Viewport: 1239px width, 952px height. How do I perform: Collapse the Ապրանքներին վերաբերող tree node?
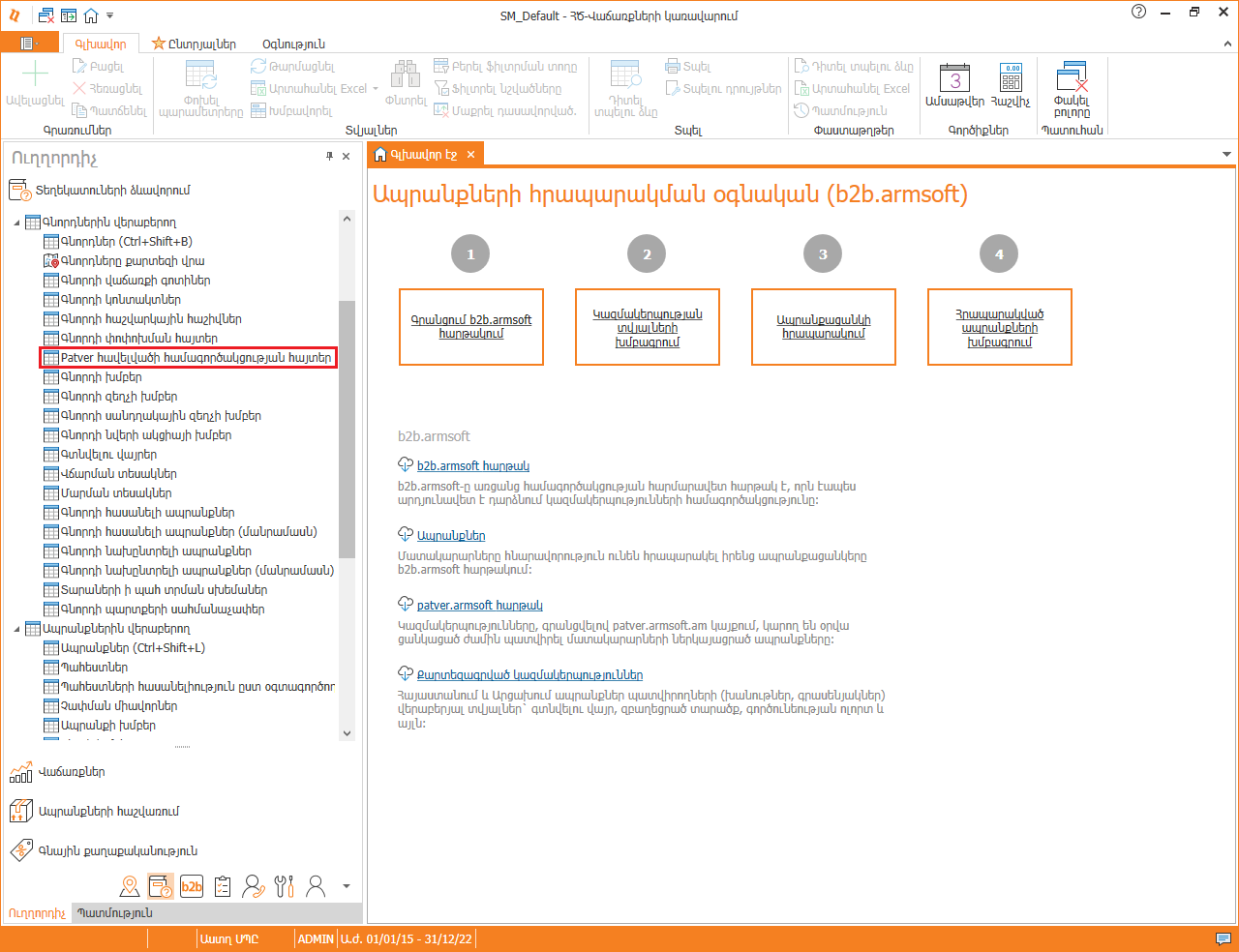(16, 629)
